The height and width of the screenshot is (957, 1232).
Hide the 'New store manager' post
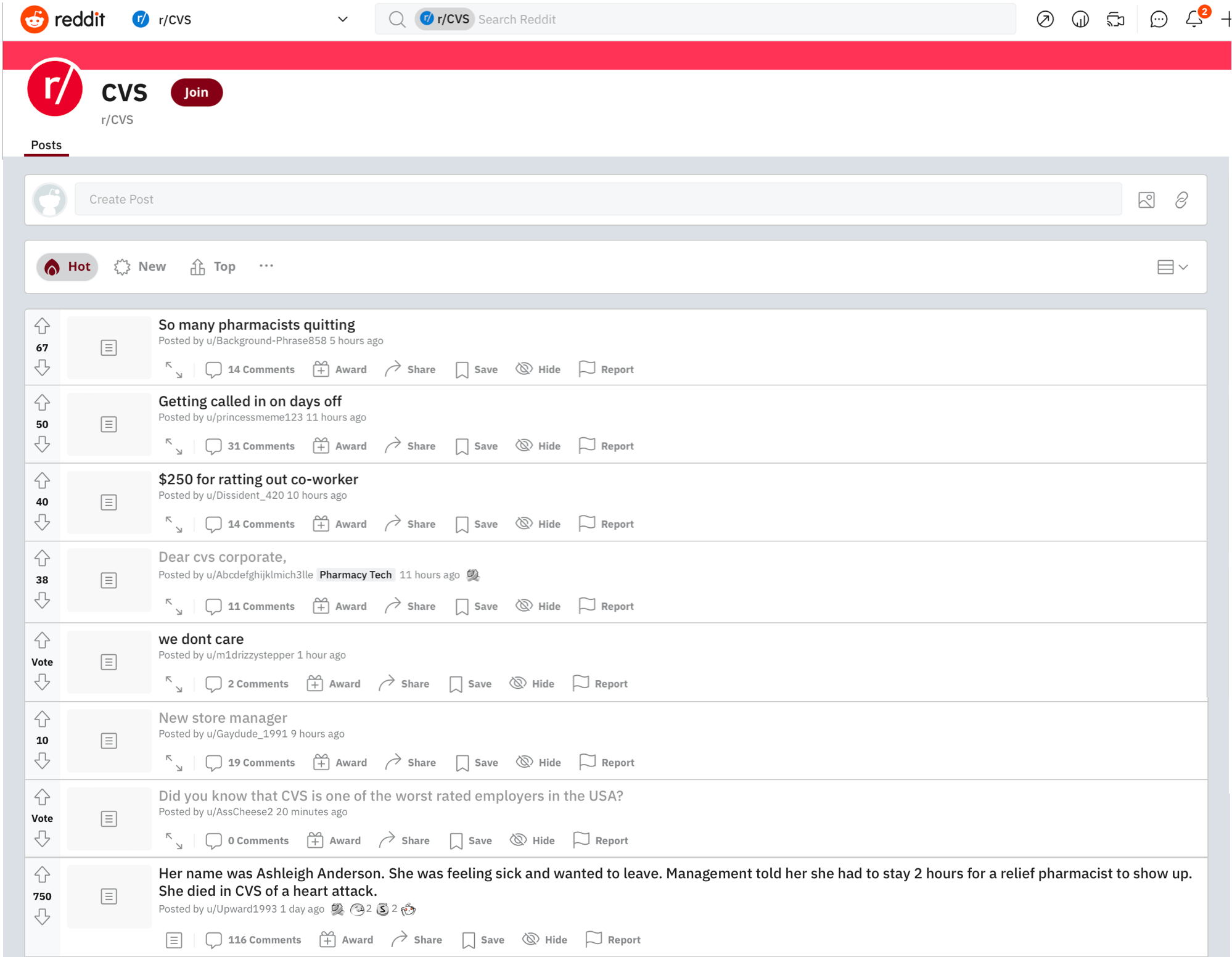pyautogui.click(x=539, y=763)
